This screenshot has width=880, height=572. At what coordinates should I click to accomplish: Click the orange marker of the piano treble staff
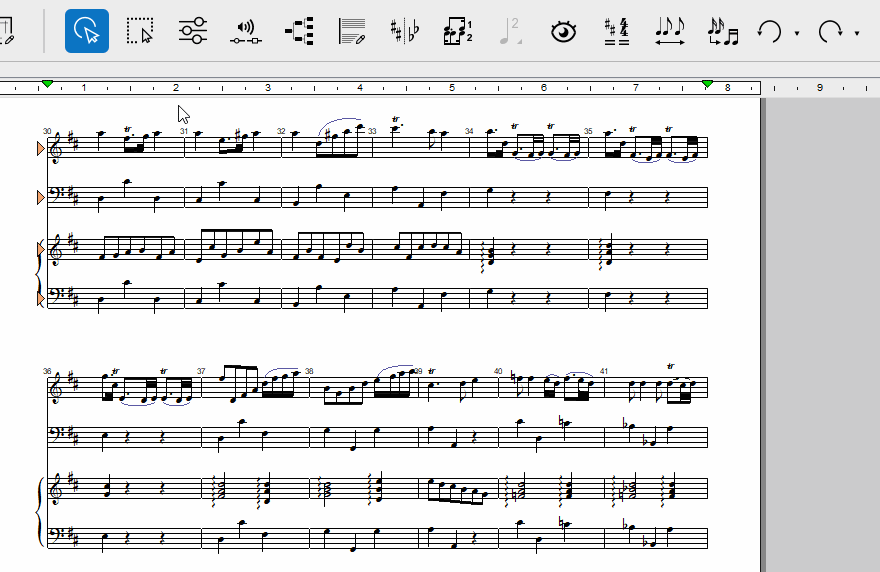(40, 249)
